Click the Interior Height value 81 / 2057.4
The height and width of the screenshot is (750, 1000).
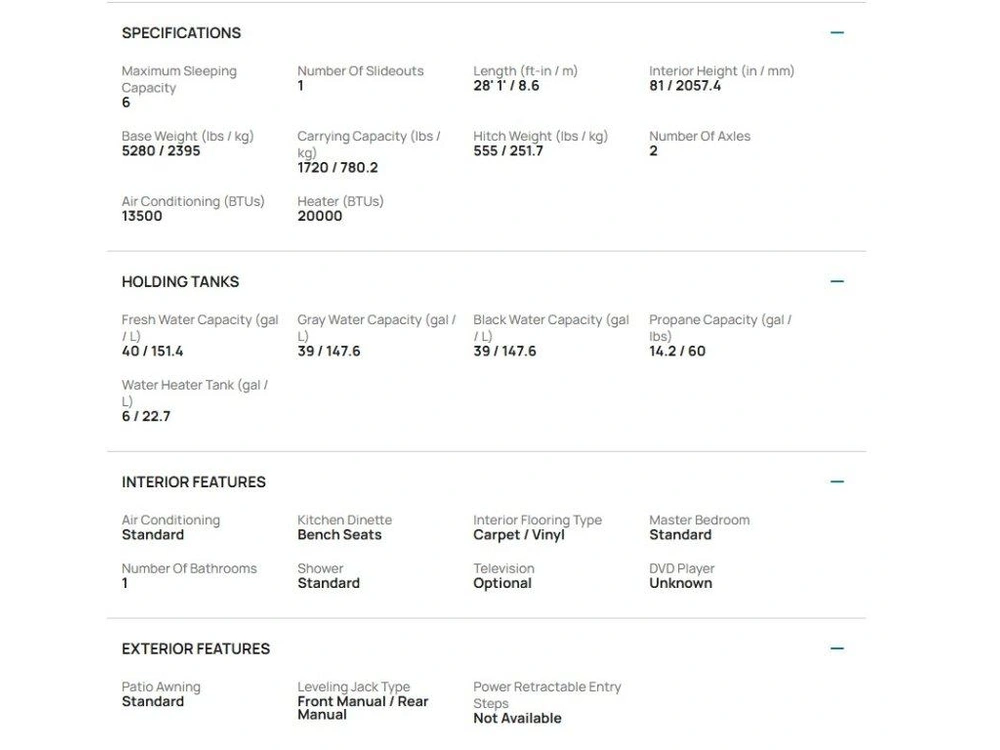pos(685,86)
